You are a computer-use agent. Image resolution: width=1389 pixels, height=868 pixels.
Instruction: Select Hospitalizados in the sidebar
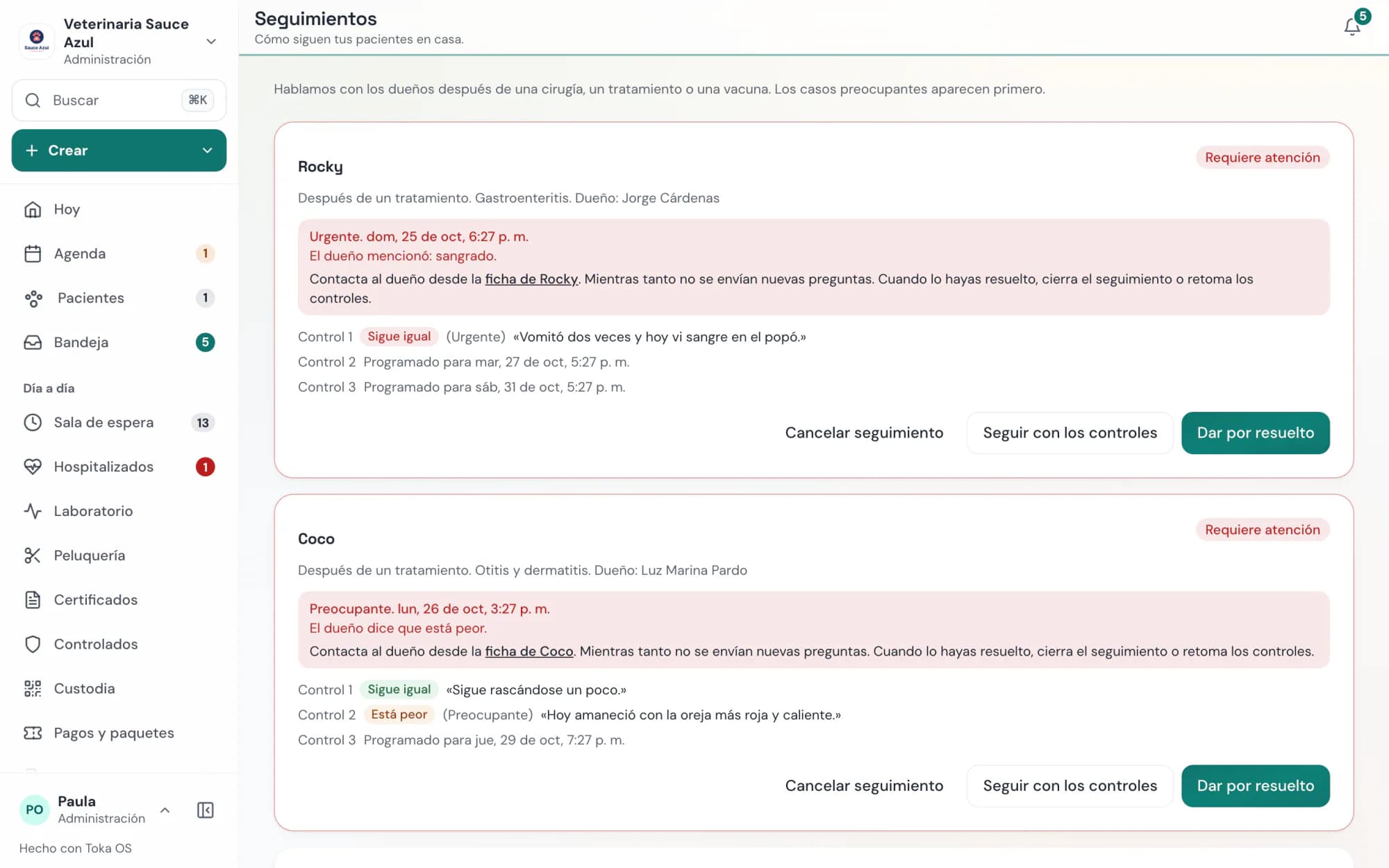click(x=119, y=467)
